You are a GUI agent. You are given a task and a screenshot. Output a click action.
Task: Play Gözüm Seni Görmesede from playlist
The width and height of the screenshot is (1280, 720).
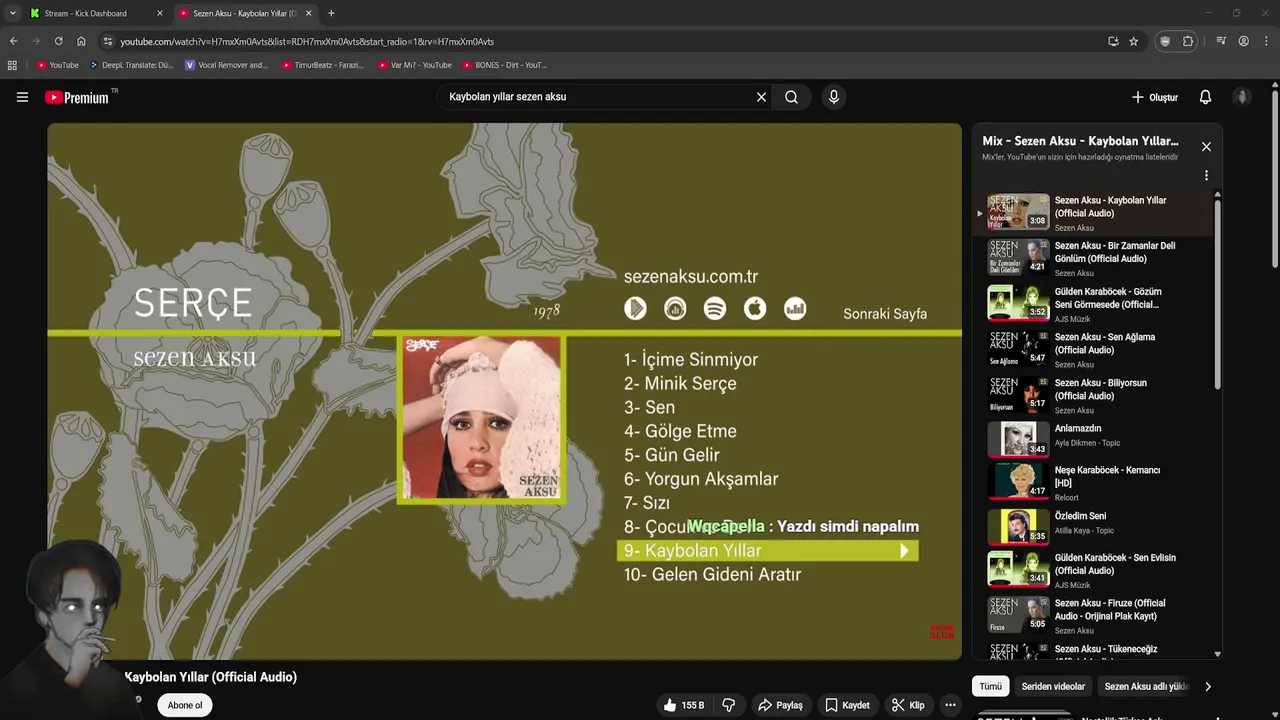click(1094, 304)
